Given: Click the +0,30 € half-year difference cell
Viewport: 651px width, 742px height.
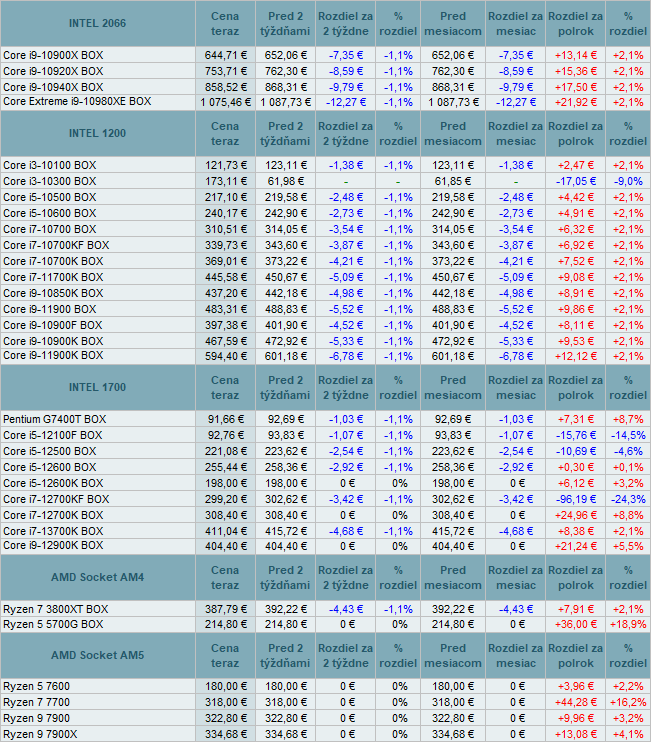Looking at the screenshot, I should [576, 468].
